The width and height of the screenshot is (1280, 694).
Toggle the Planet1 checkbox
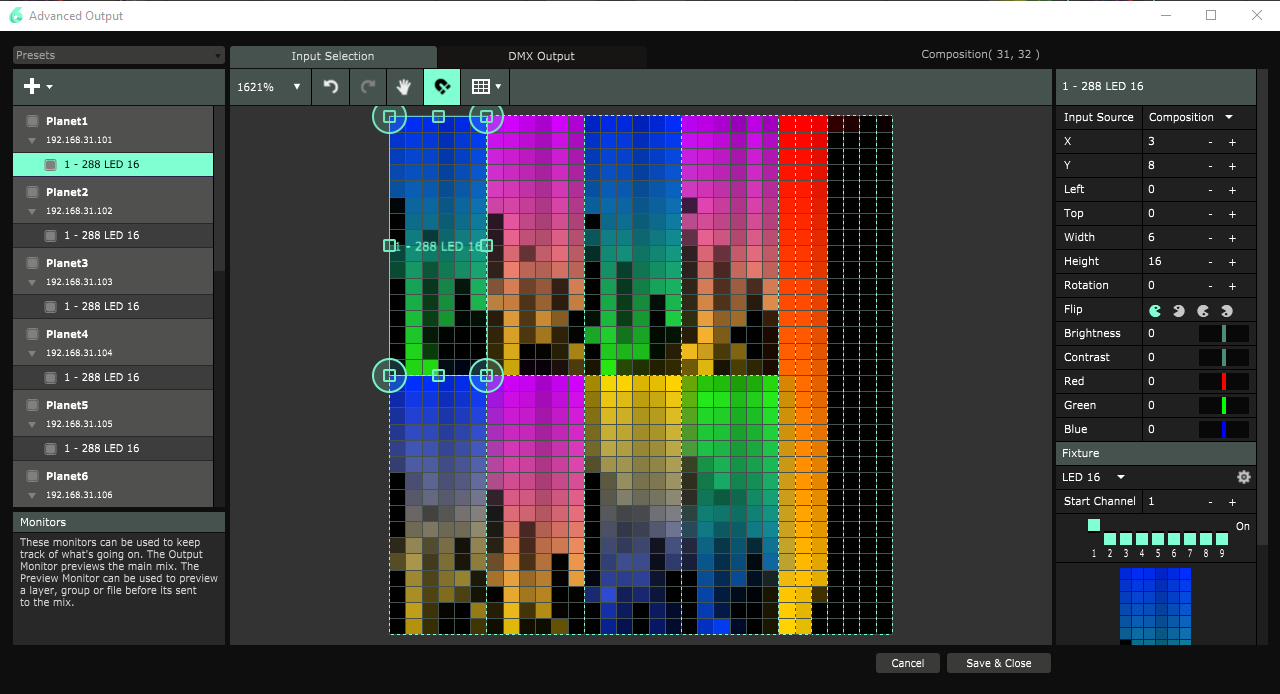32,121
